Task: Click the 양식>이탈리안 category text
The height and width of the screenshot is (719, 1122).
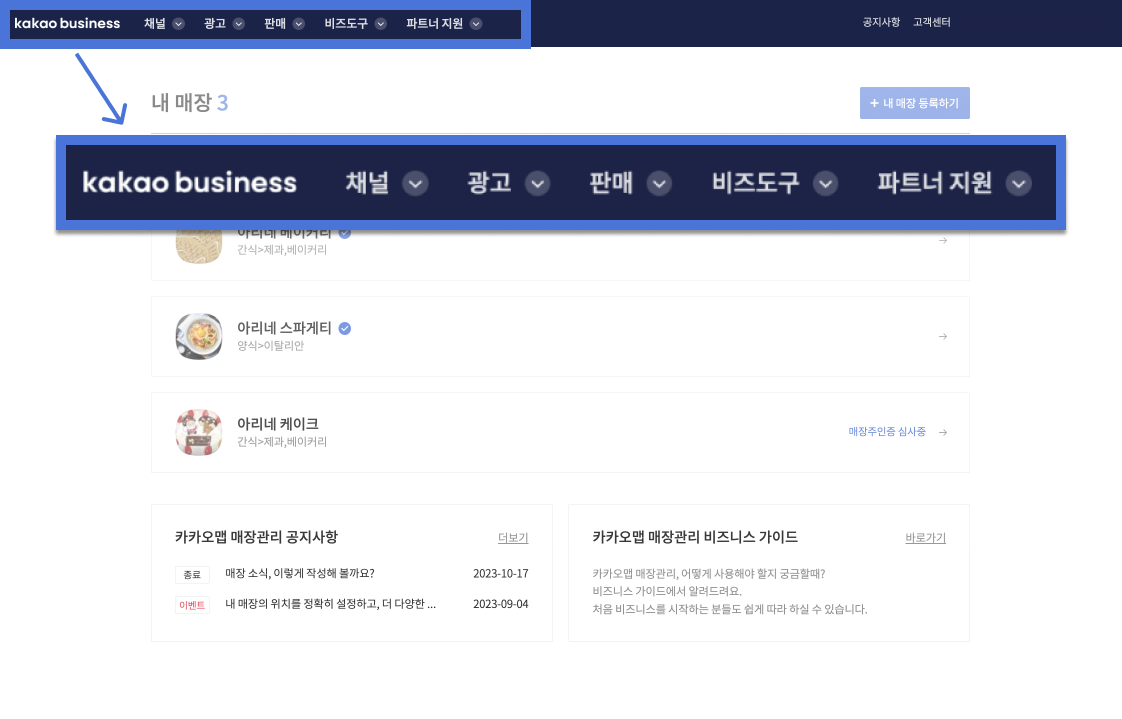Action: coord(270,346)
